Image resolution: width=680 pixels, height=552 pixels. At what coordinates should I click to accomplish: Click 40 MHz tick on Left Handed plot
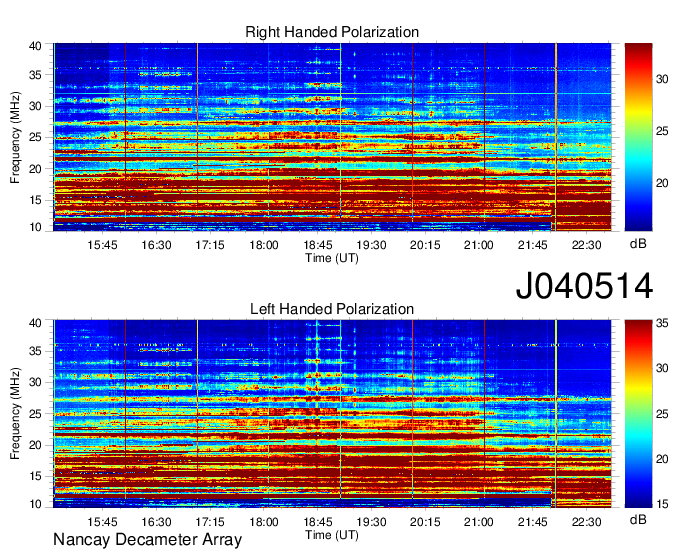(35, 323)
